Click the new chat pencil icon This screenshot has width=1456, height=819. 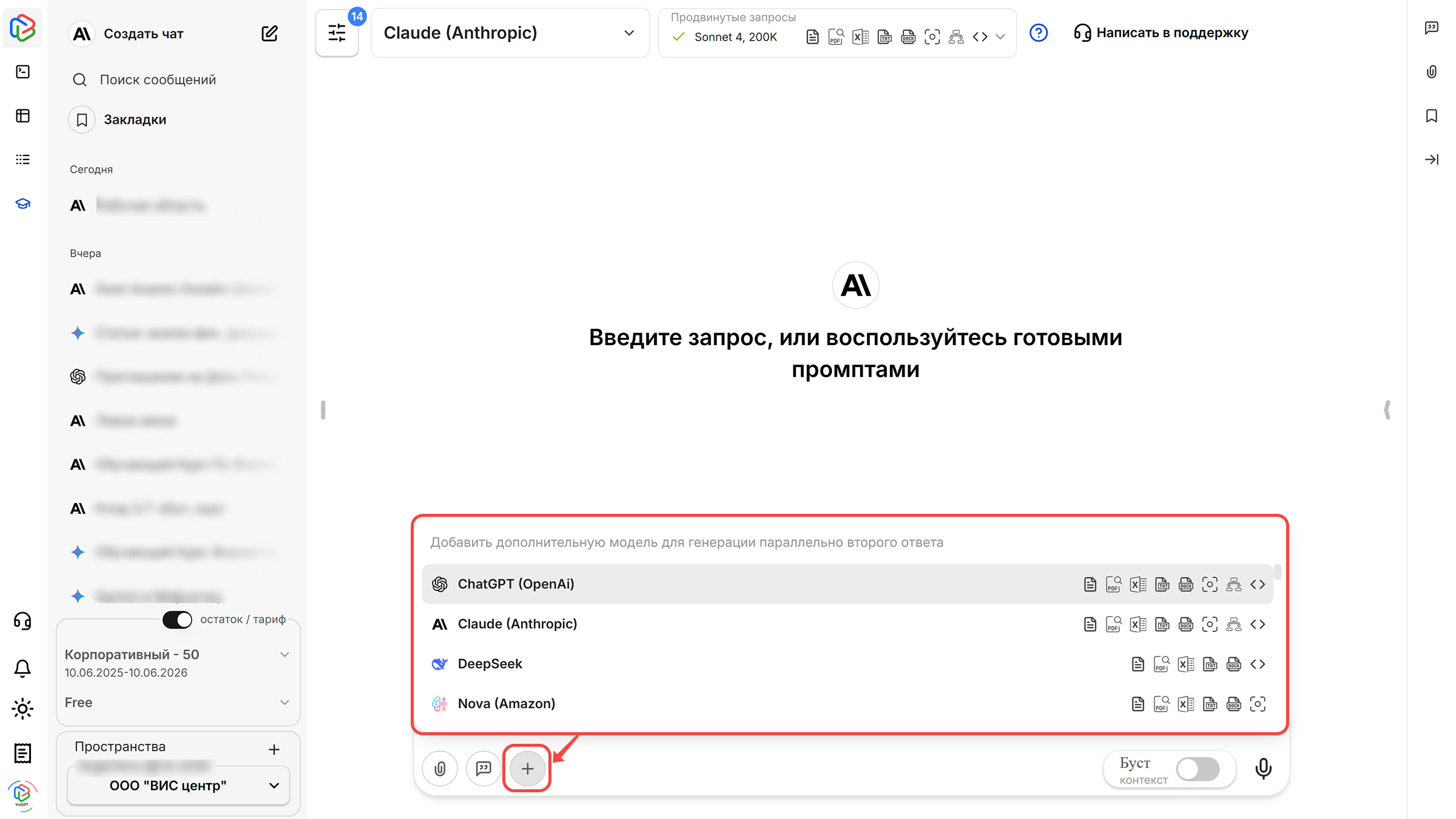(269, 33)
